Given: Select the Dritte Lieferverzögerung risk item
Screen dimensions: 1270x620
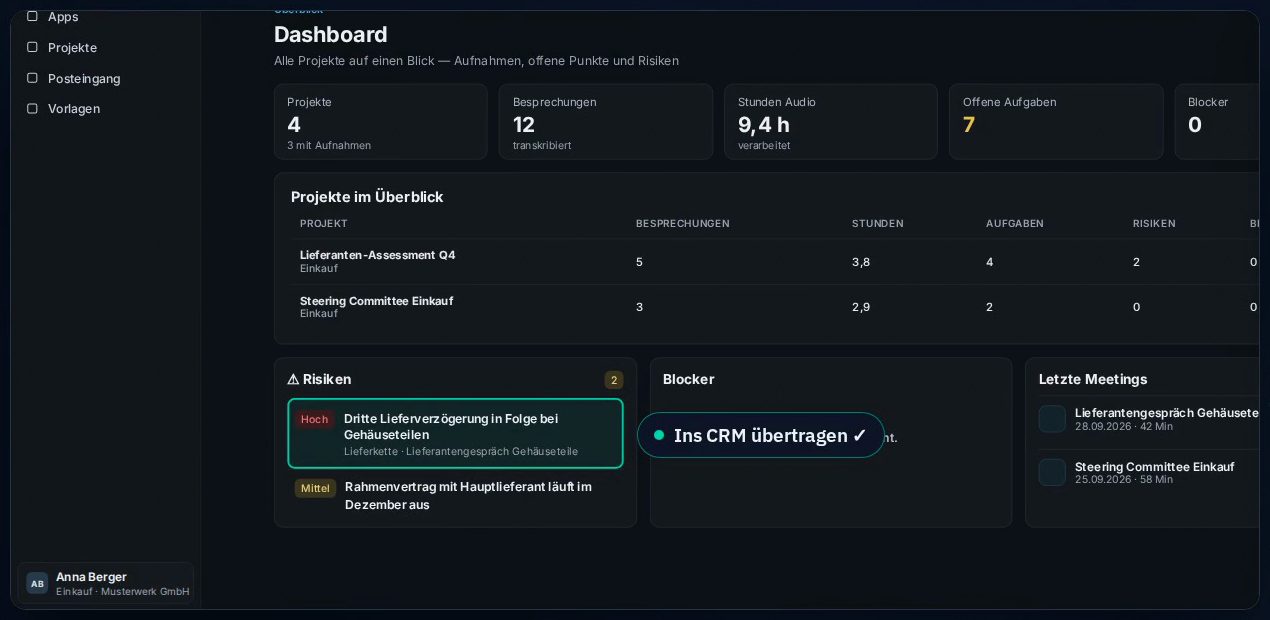Looking at the screenshot, I should click(x=455, y=433).
